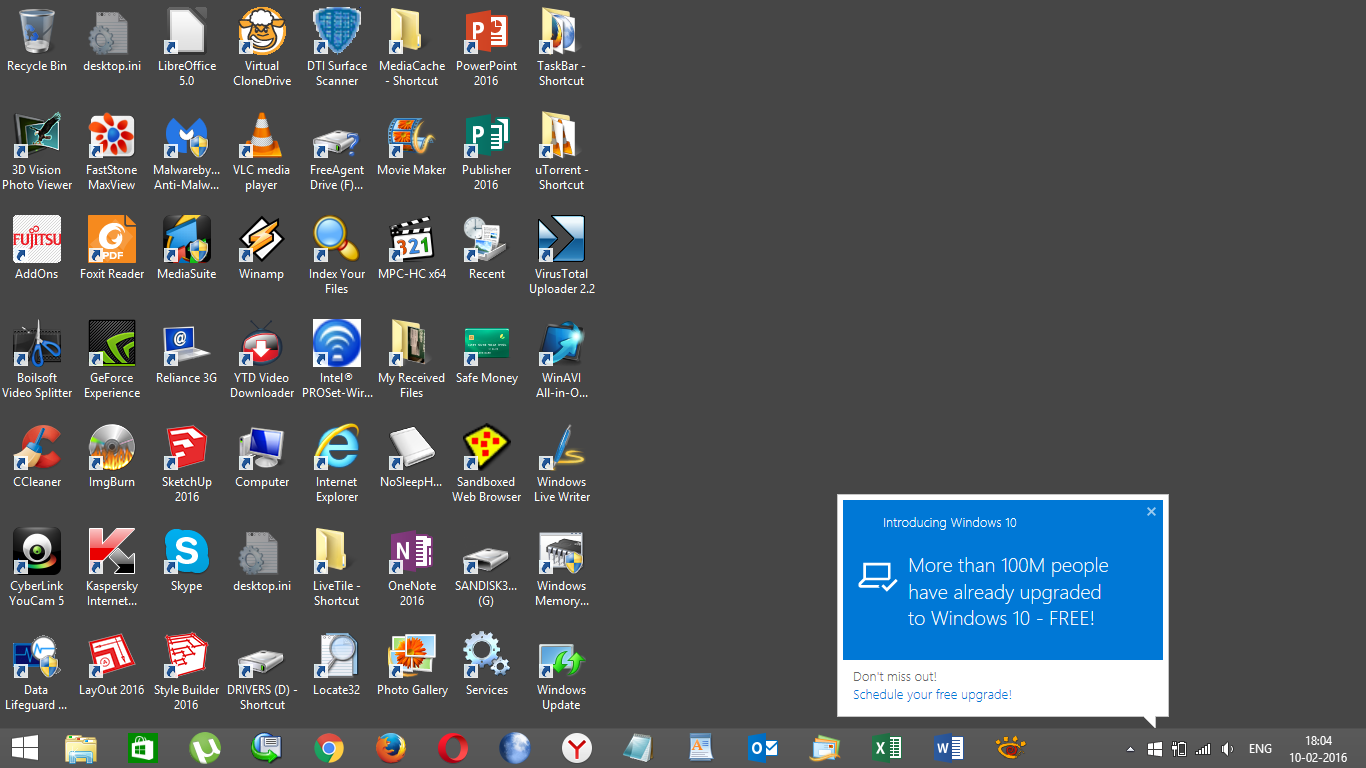Viewport: 1366px width, 768px height.
Task: Click the VLC media player cone icon
Action: pyautogui.click(x=262, y=136)
